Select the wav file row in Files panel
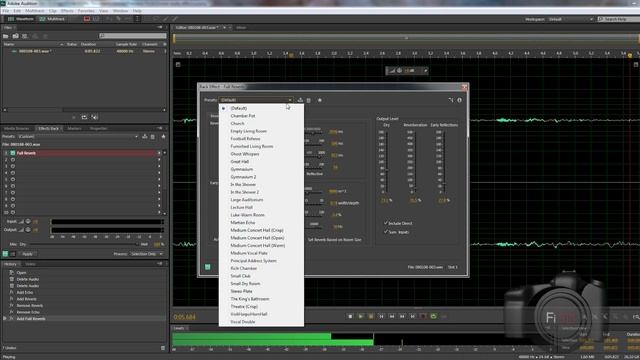The width and height of the screenshot is (640, 360). pos(84,51)
